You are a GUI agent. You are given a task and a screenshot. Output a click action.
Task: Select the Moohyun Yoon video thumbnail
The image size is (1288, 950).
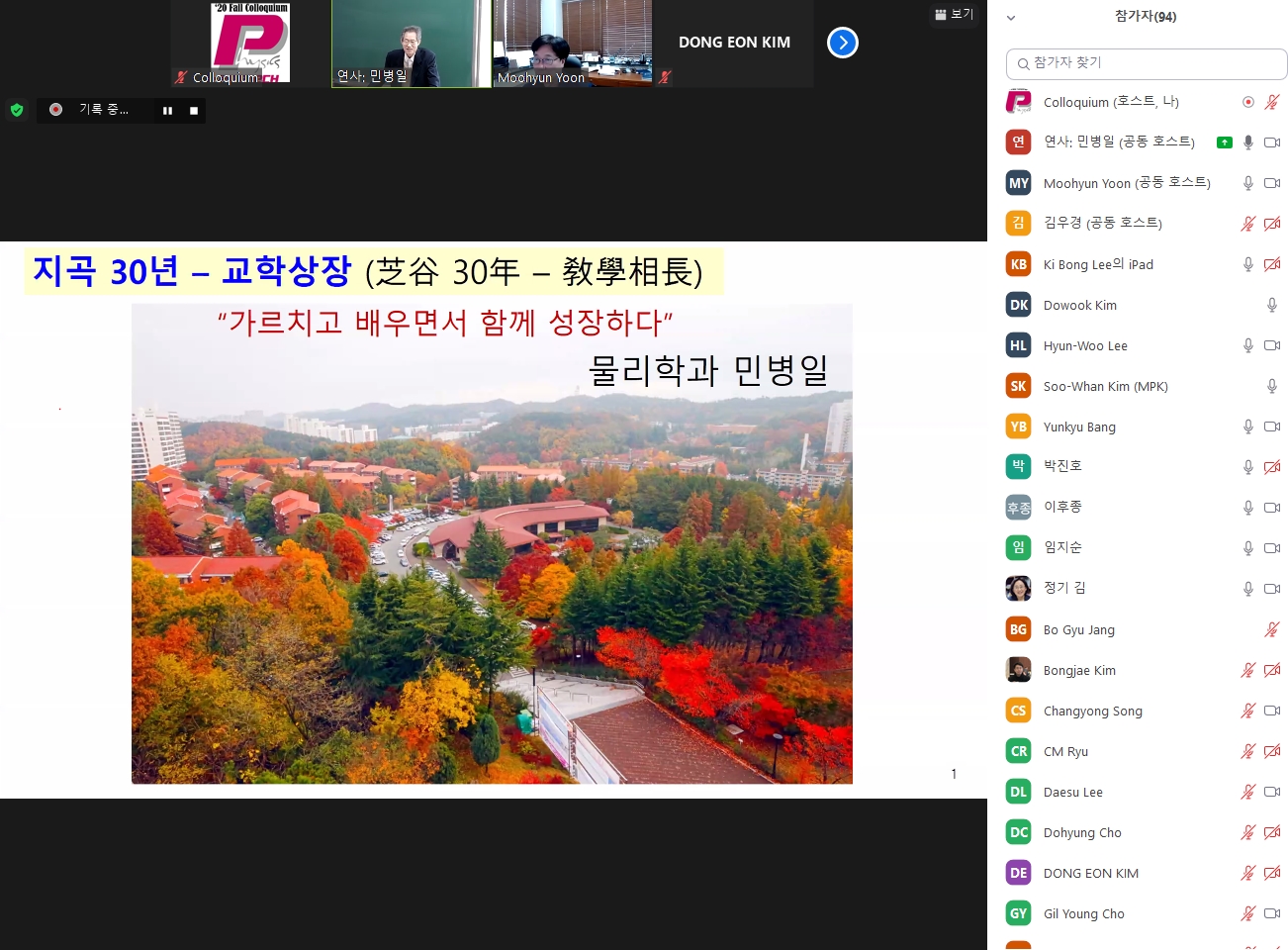tap(573, 44)
